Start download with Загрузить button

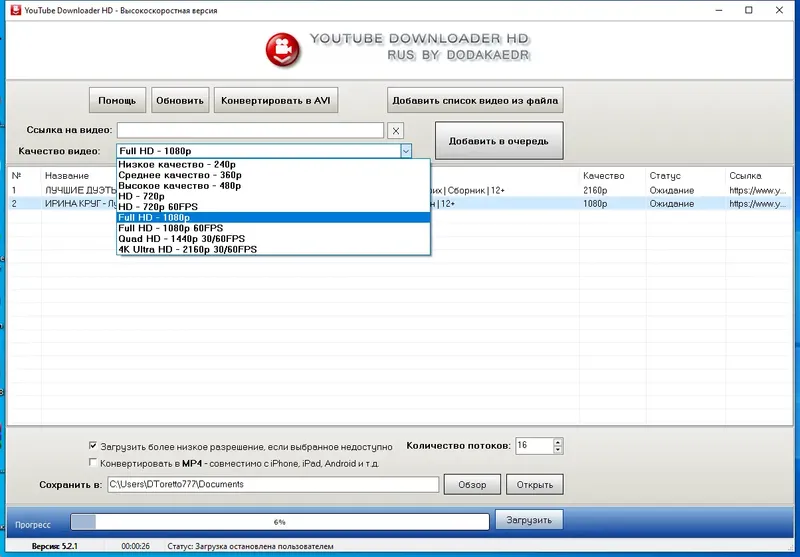coord(529,520)
